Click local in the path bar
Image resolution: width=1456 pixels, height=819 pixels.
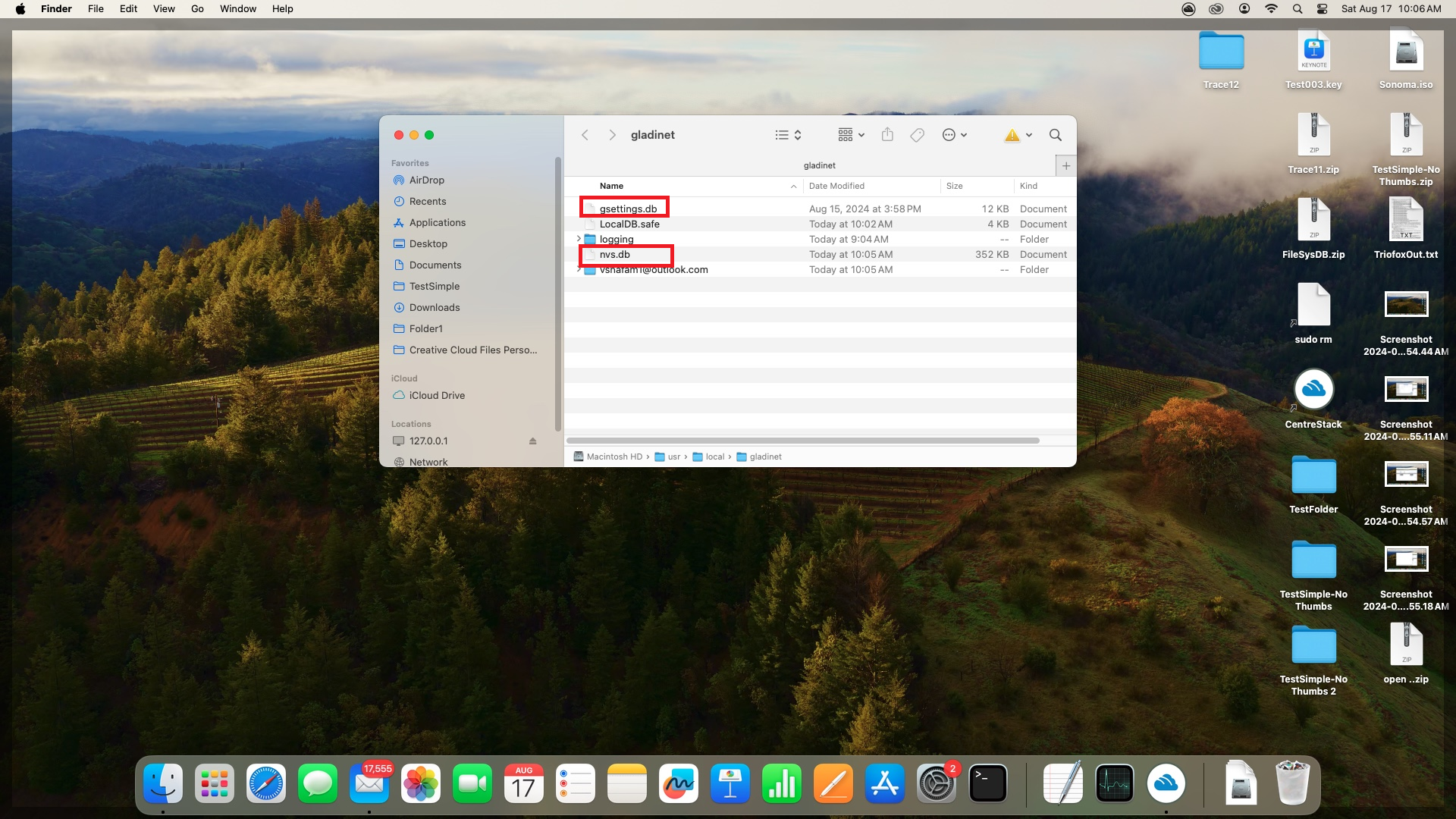pyautogui.click(x=708, y=457)
